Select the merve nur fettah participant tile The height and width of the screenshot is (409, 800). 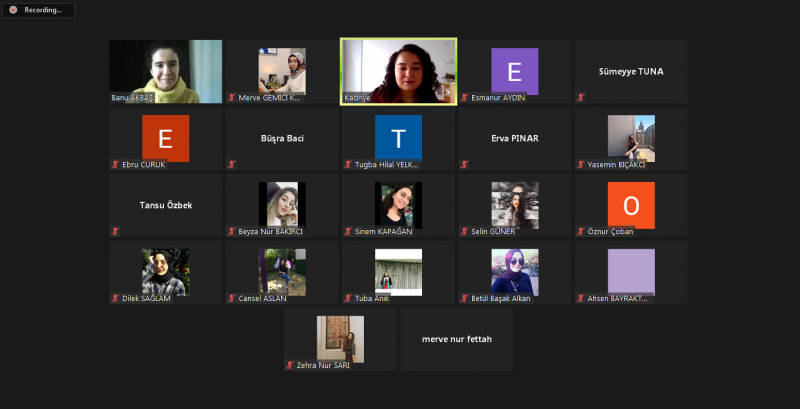click(x=456, y=339)
